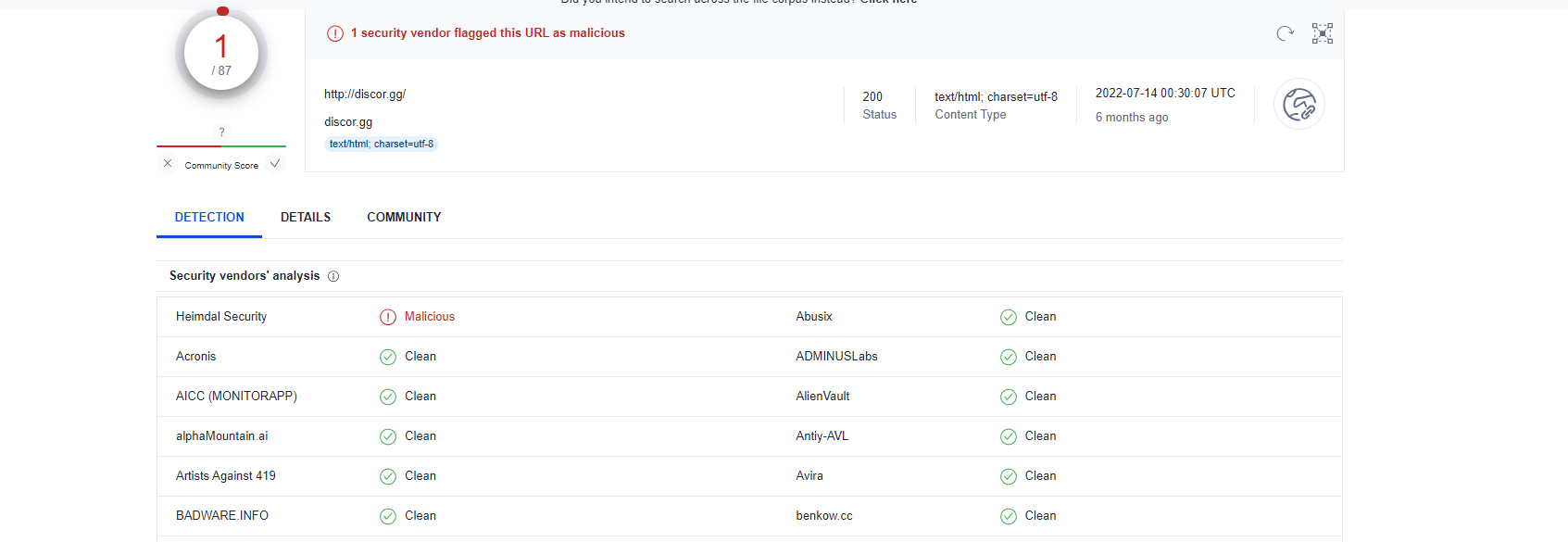Click alphaMountain.ai vendor name
Screen dimensions: 1568x542
coord(221,436)
